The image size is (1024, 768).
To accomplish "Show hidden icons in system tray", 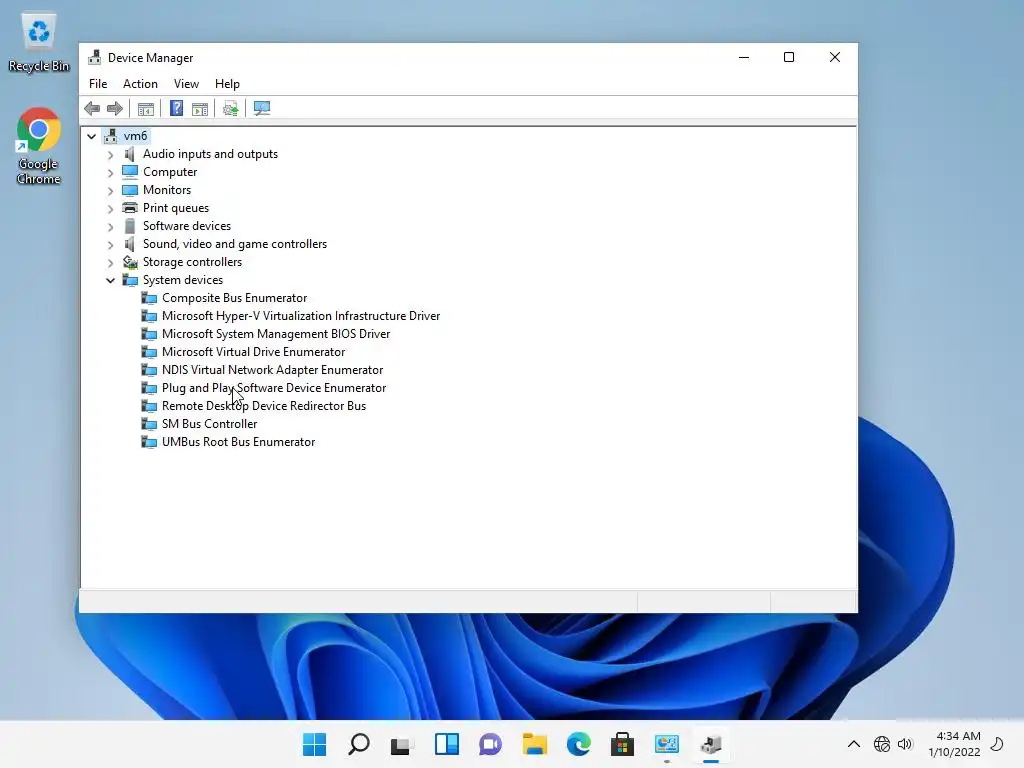I will tap(854, 744).
